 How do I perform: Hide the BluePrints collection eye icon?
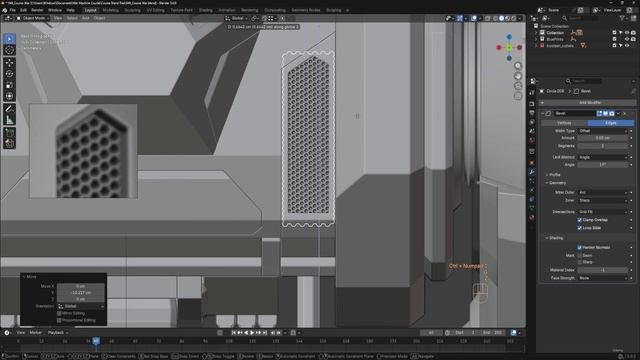(x=627, y=39)
